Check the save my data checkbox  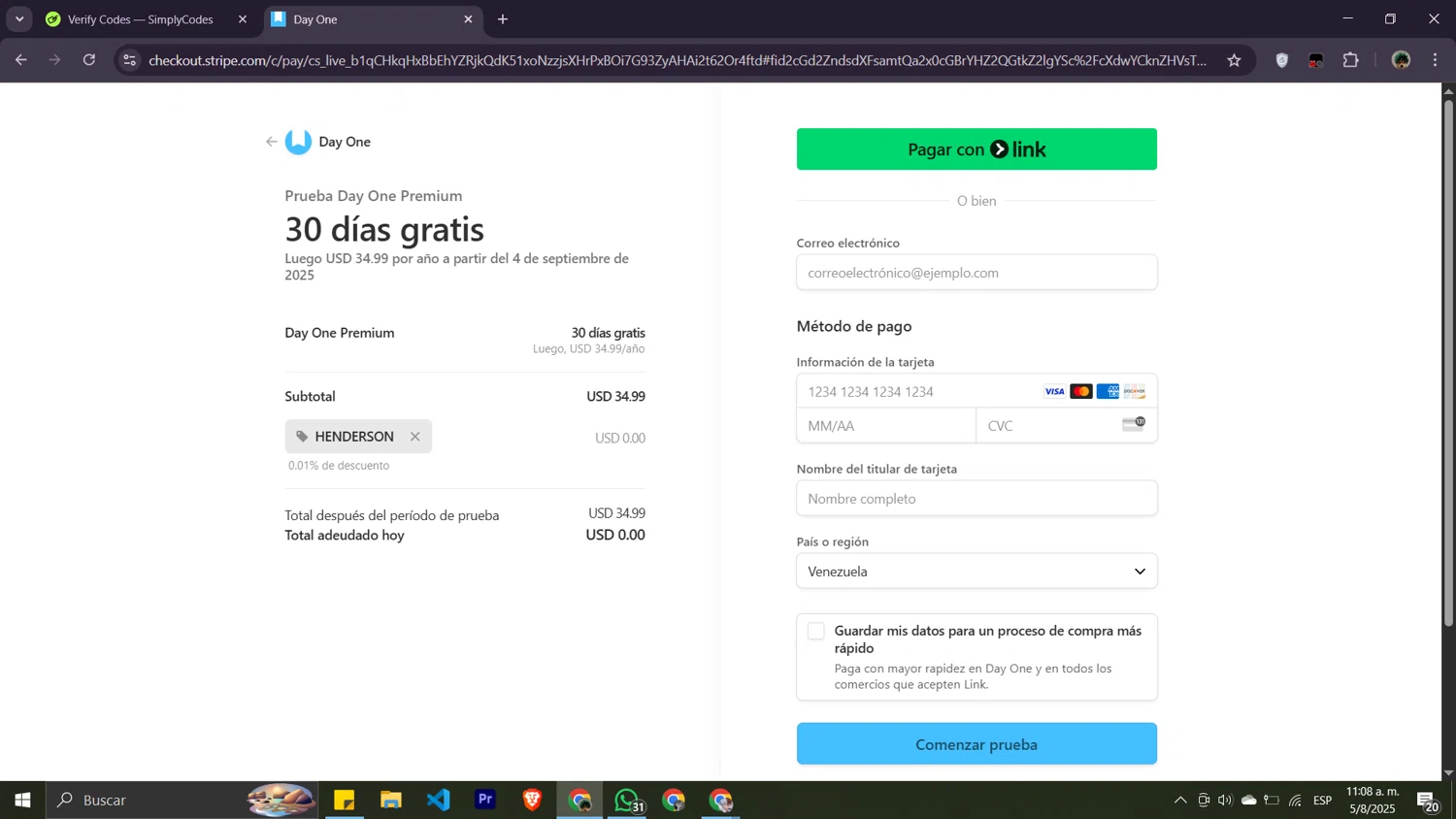click(816, 632)
